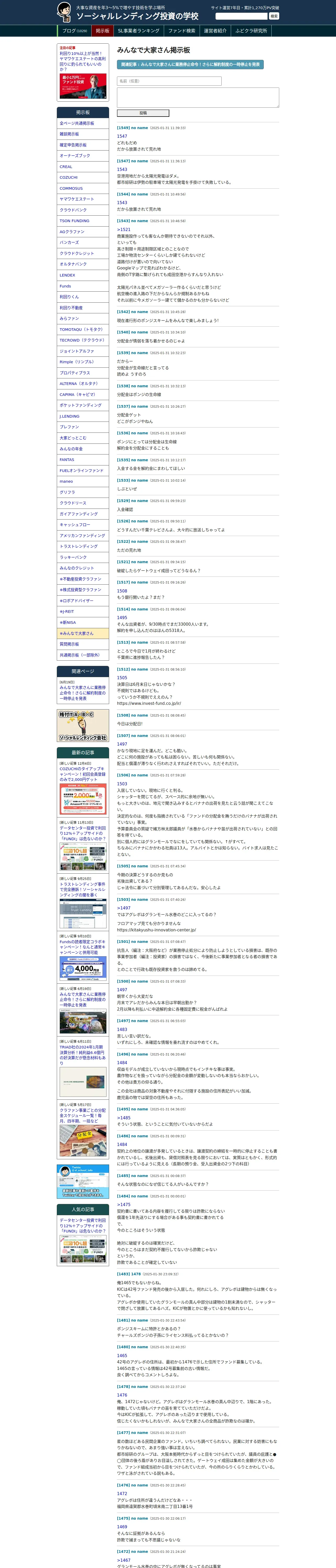Click the COZUCHI 2,000円 campaign thumbnail
Viewport: 336px width, 1568px height.
83,799
